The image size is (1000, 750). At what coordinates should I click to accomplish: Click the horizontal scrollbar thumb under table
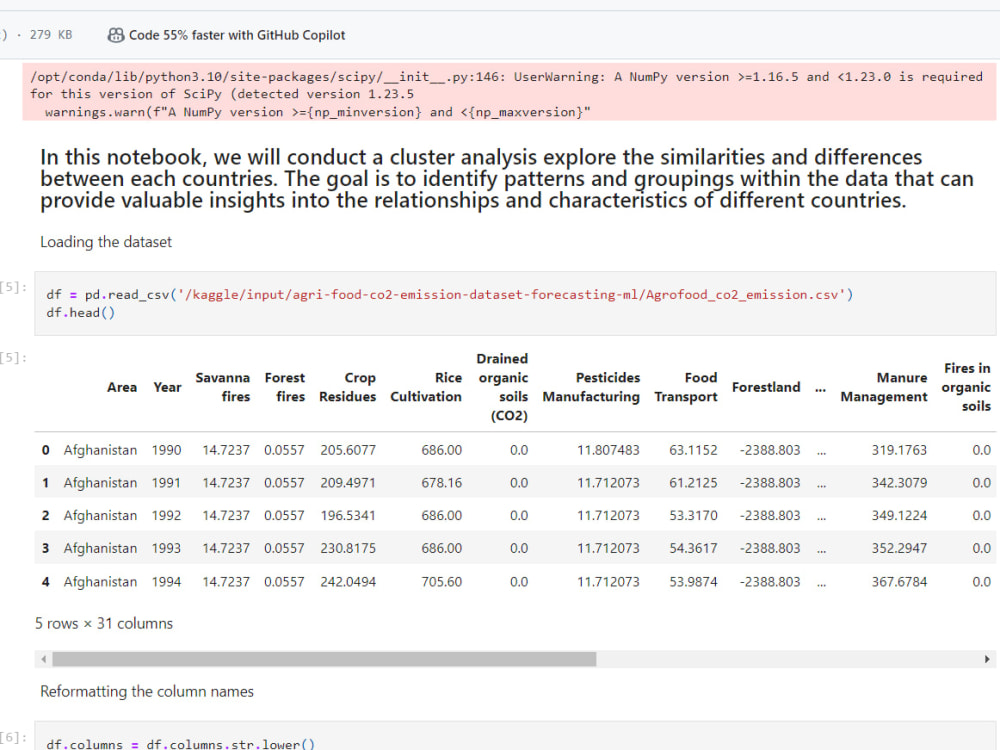click(x=324, y=659)
